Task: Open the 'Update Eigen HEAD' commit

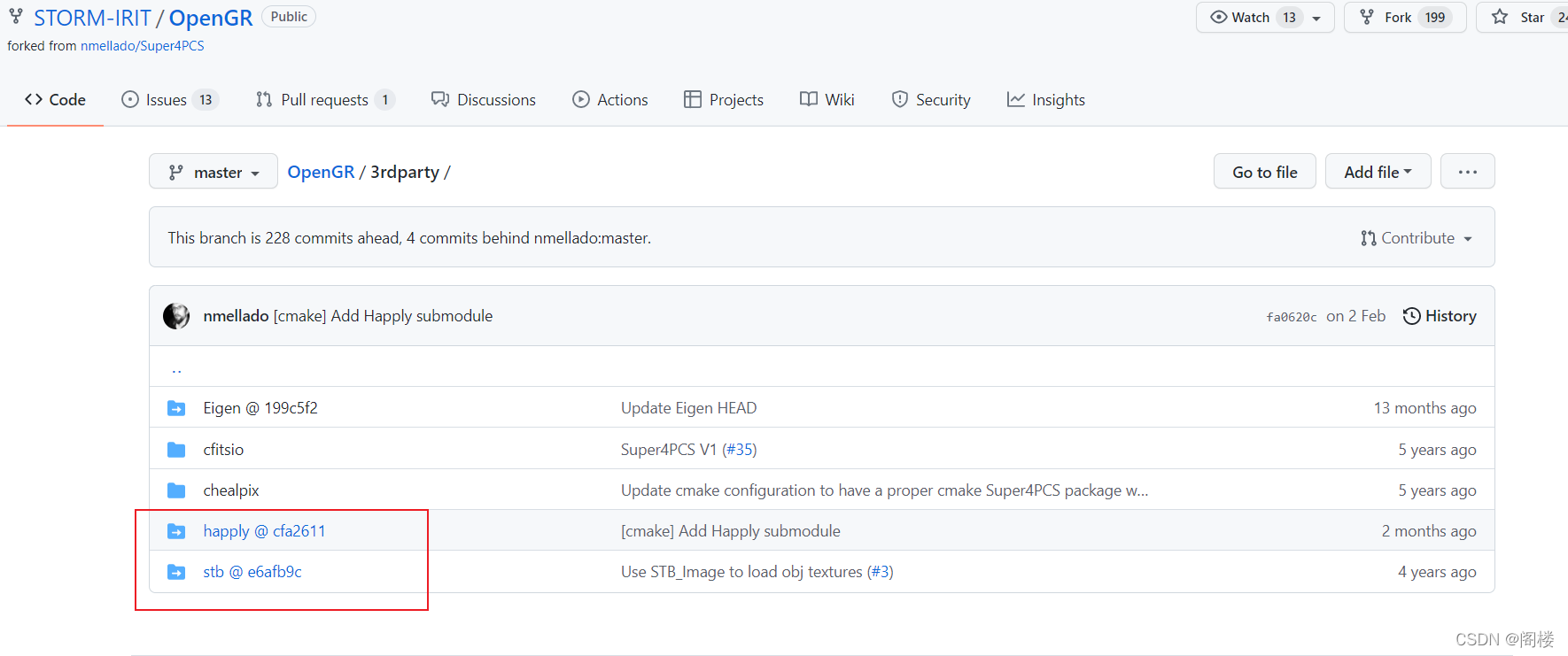Action: click(x=688, y=408)
